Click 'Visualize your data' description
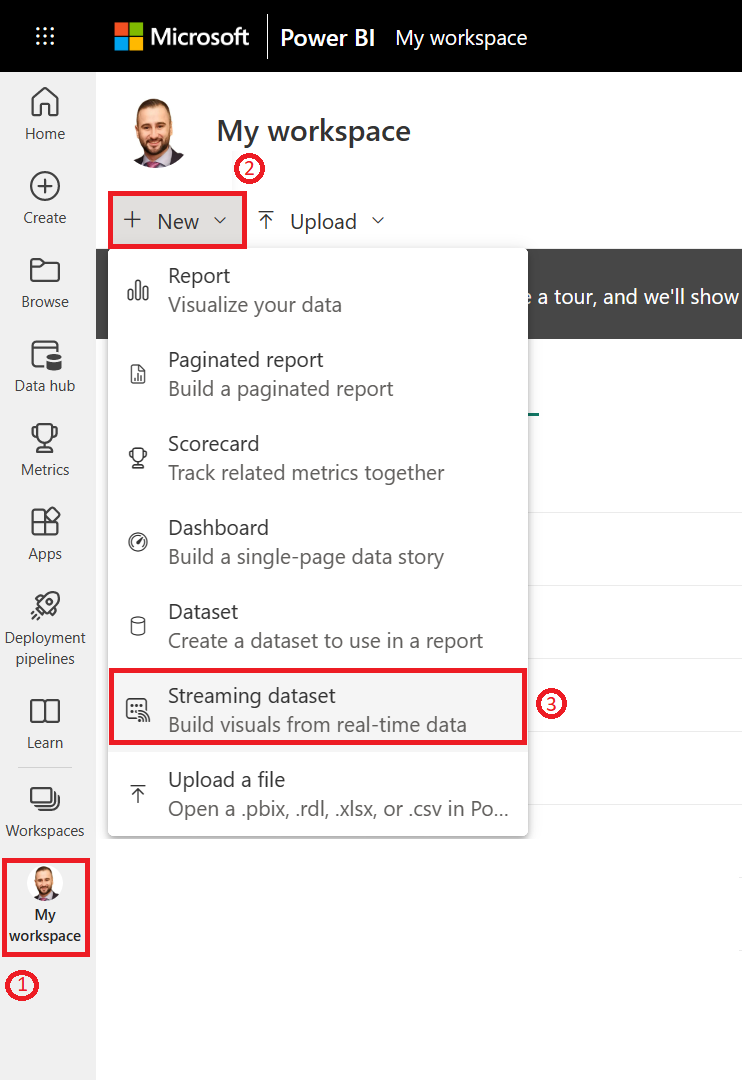Screen dimensions: 742x1080 [255, 304]
